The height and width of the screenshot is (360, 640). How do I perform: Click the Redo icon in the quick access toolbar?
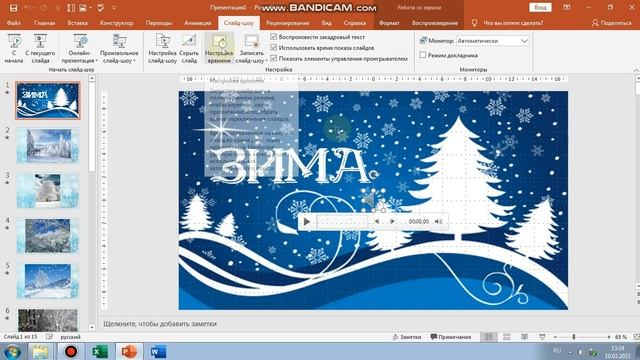point(43,8)
